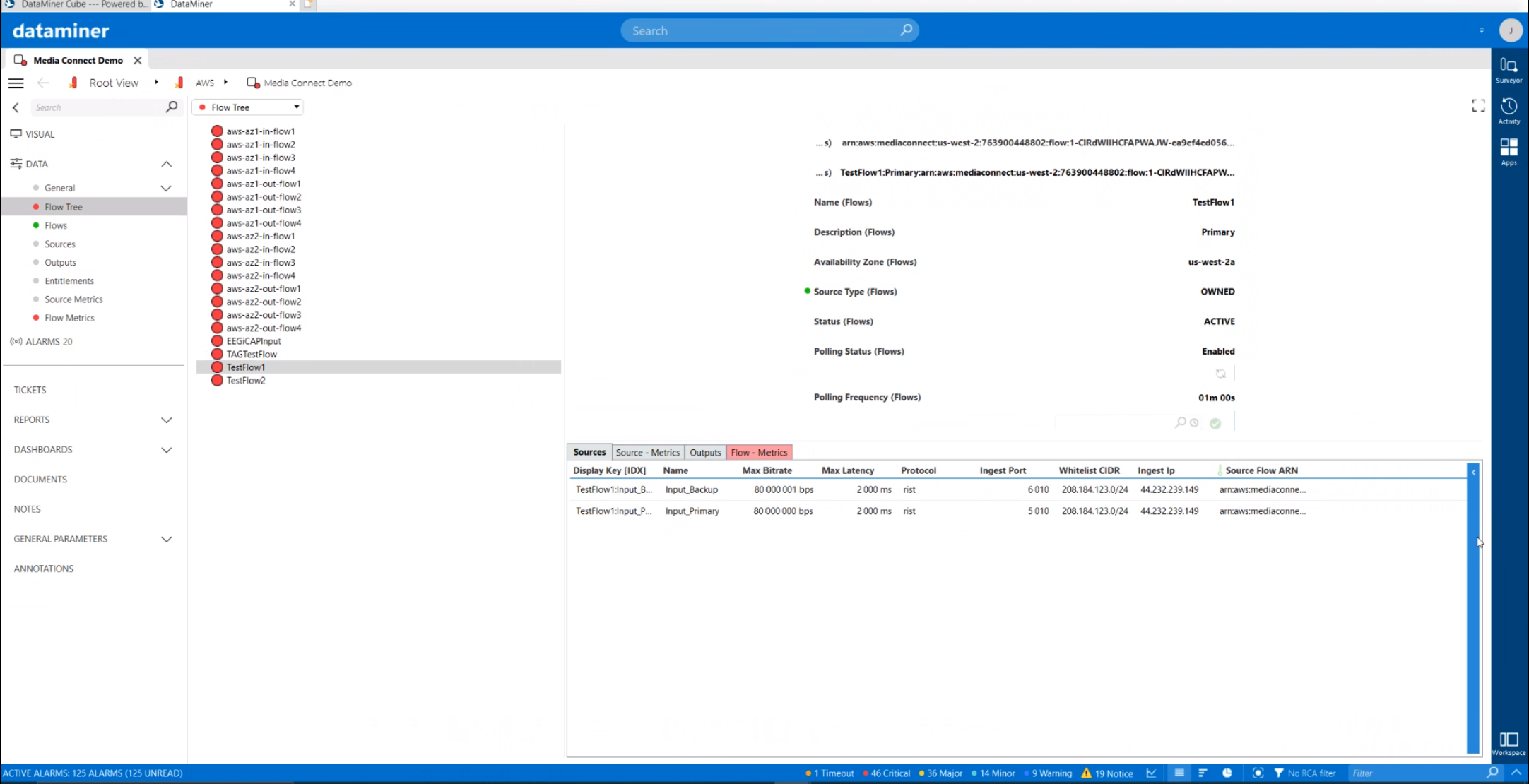Select TestFlow2 in the flow tree

[x=246, y=381]
